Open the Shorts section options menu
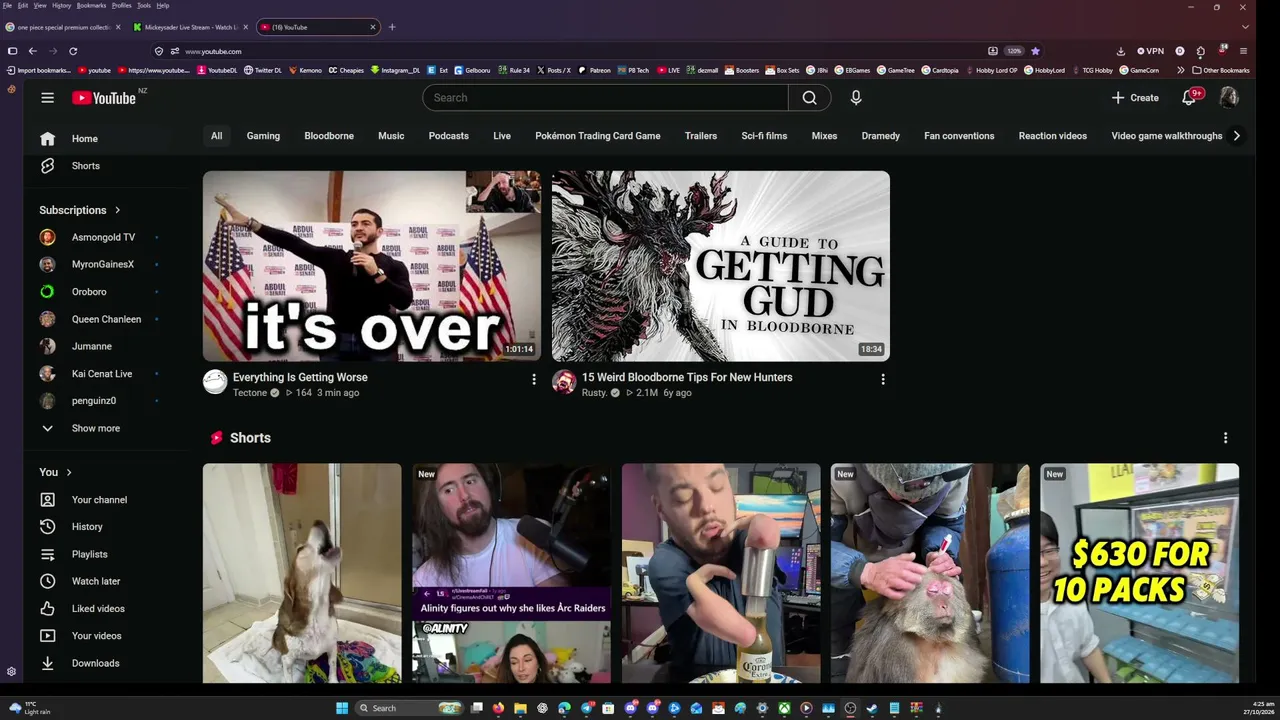 [x=1225, y=438]
